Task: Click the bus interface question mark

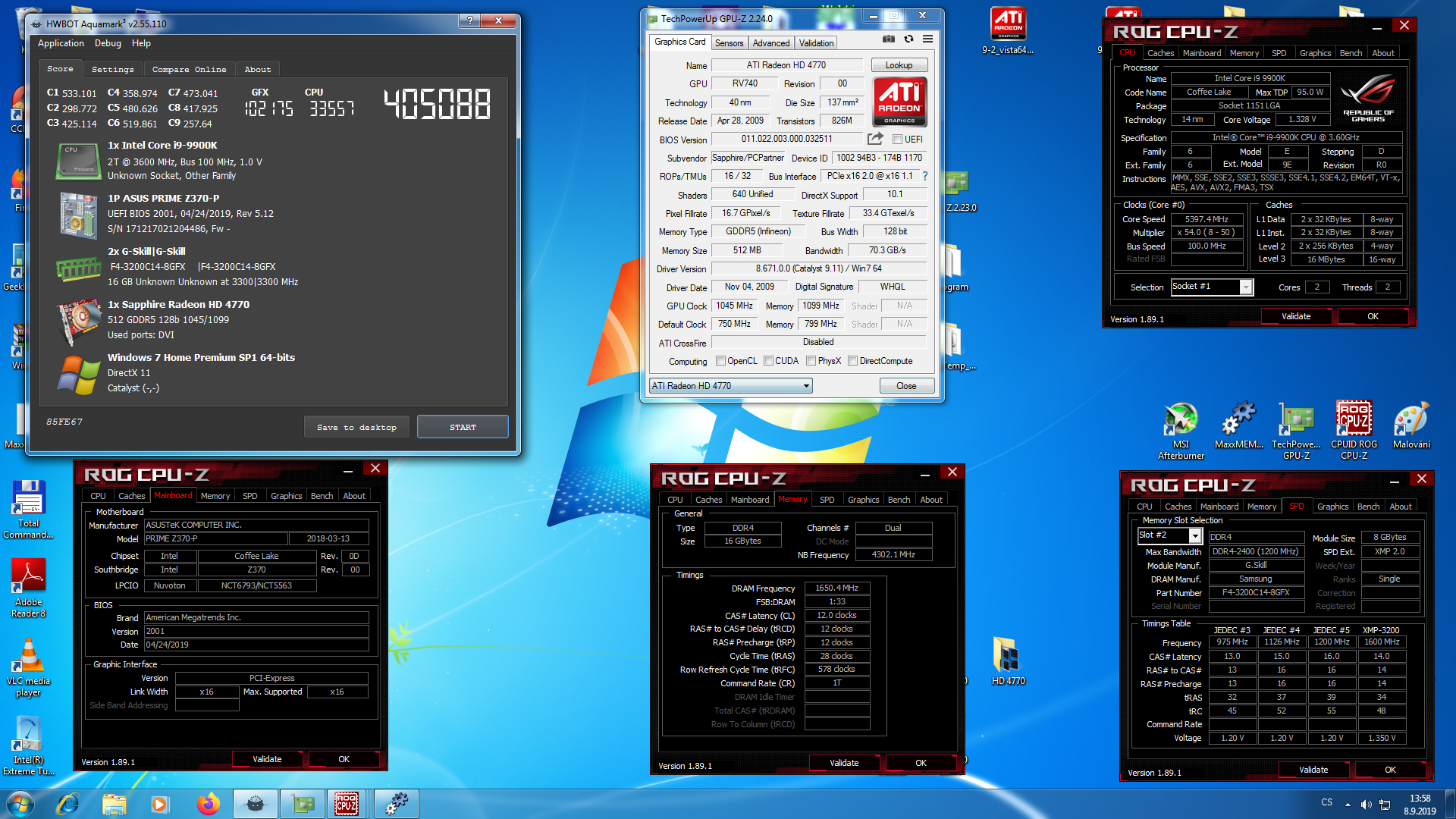Action: (x=925, y=176)
